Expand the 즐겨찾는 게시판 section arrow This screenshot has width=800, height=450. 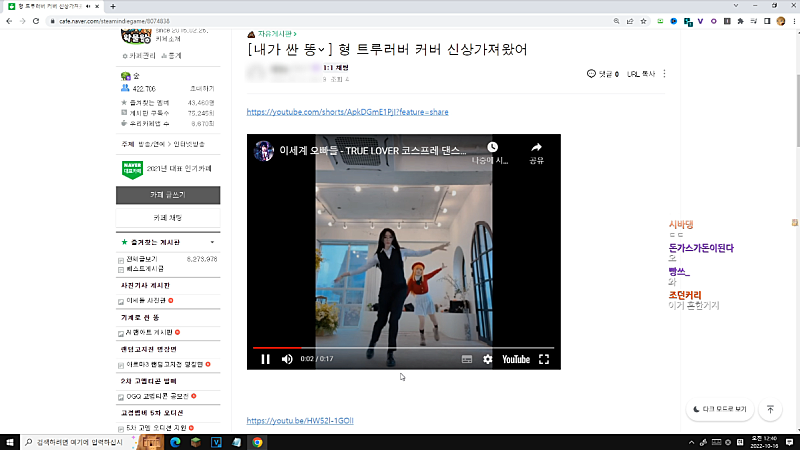tap(212, 242)
